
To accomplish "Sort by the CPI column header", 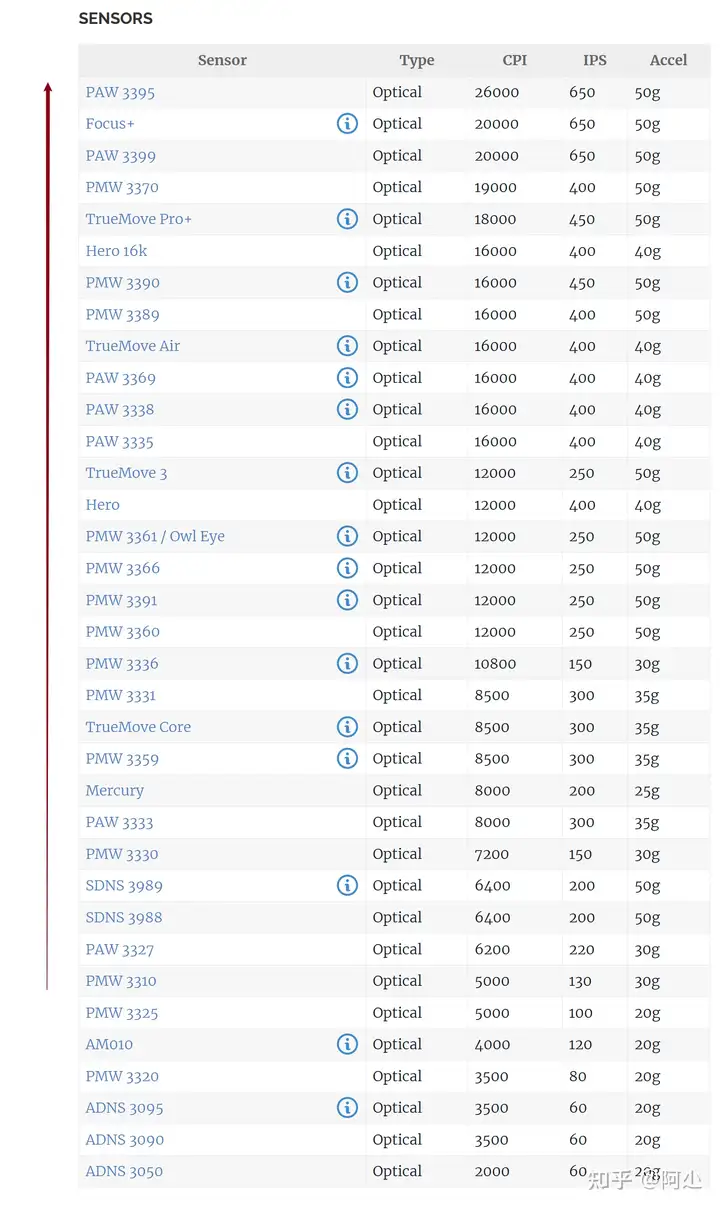I will [514, 60].
